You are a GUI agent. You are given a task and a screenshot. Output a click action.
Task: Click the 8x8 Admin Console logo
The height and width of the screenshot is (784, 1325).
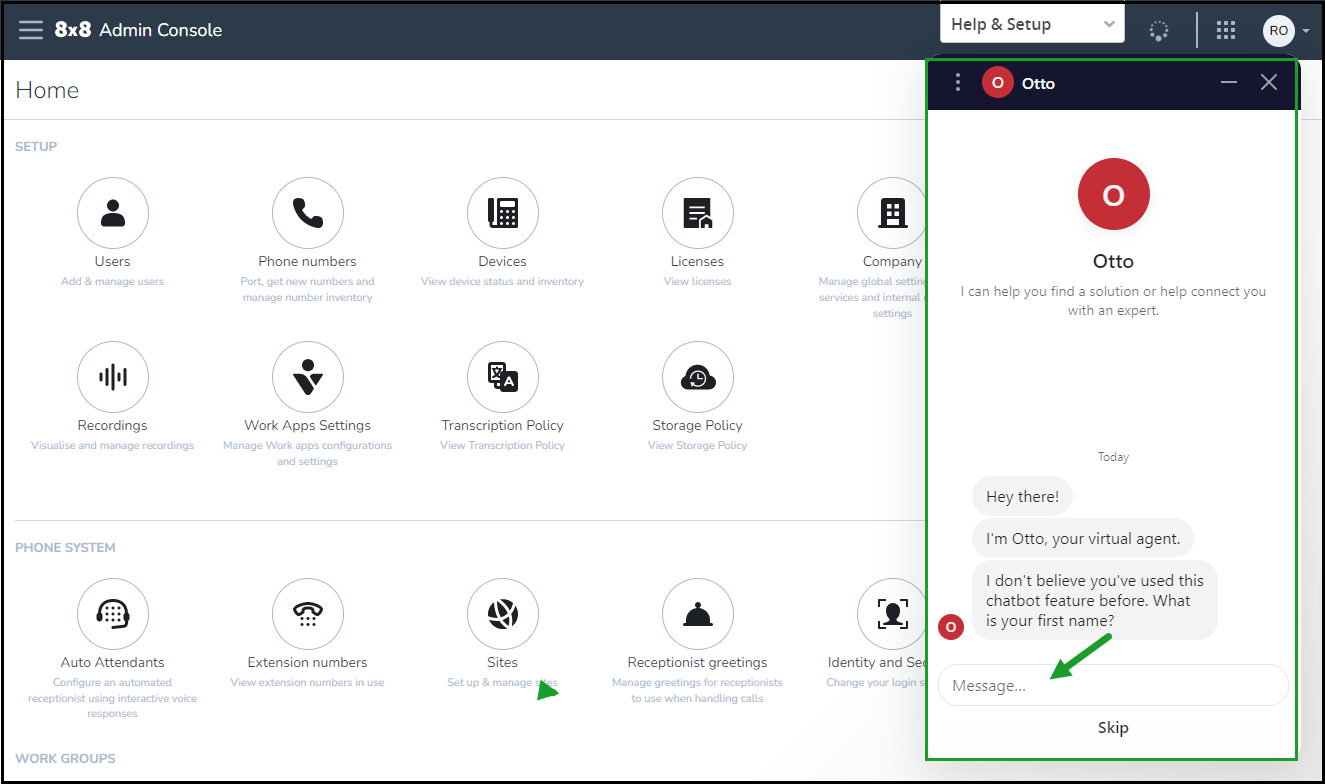coord(138,30)
